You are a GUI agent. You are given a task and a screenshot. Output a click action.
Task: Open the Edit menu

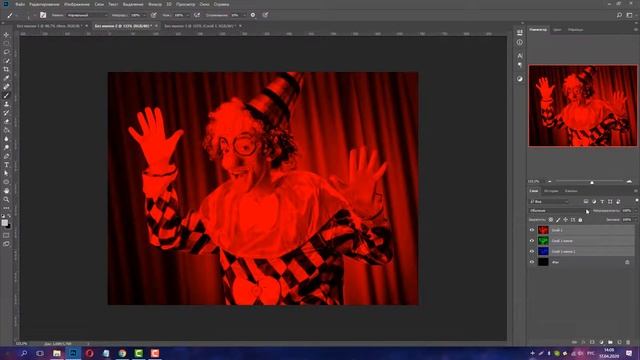(44, 4)
